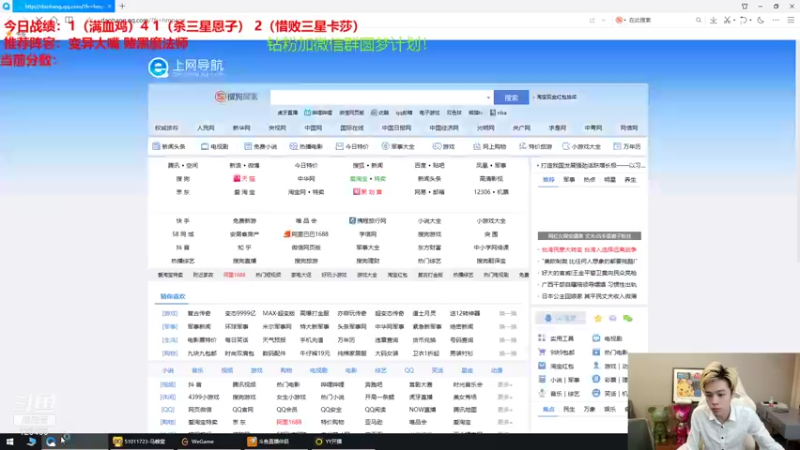
Task: Open the 聚划算 link
Action: (x=367, y=192)
